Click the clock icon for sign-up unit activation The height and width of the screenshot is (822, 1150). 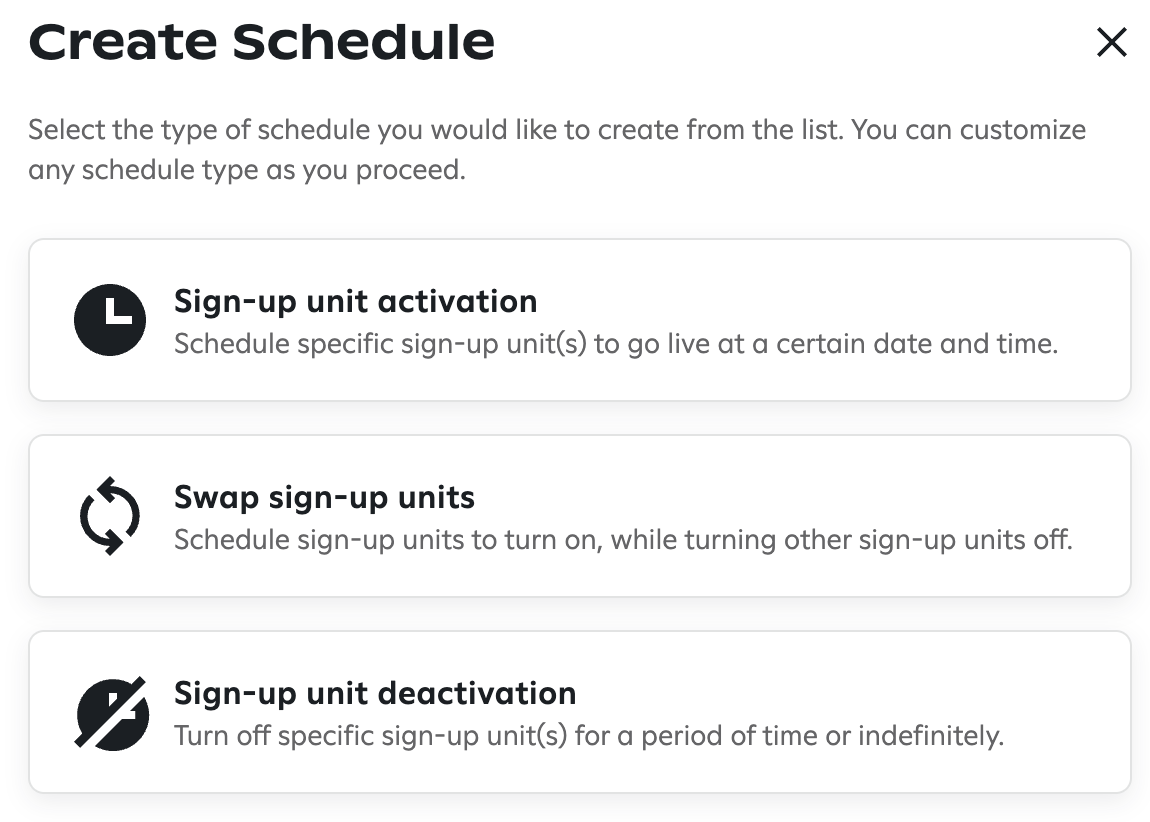point(110,320)
